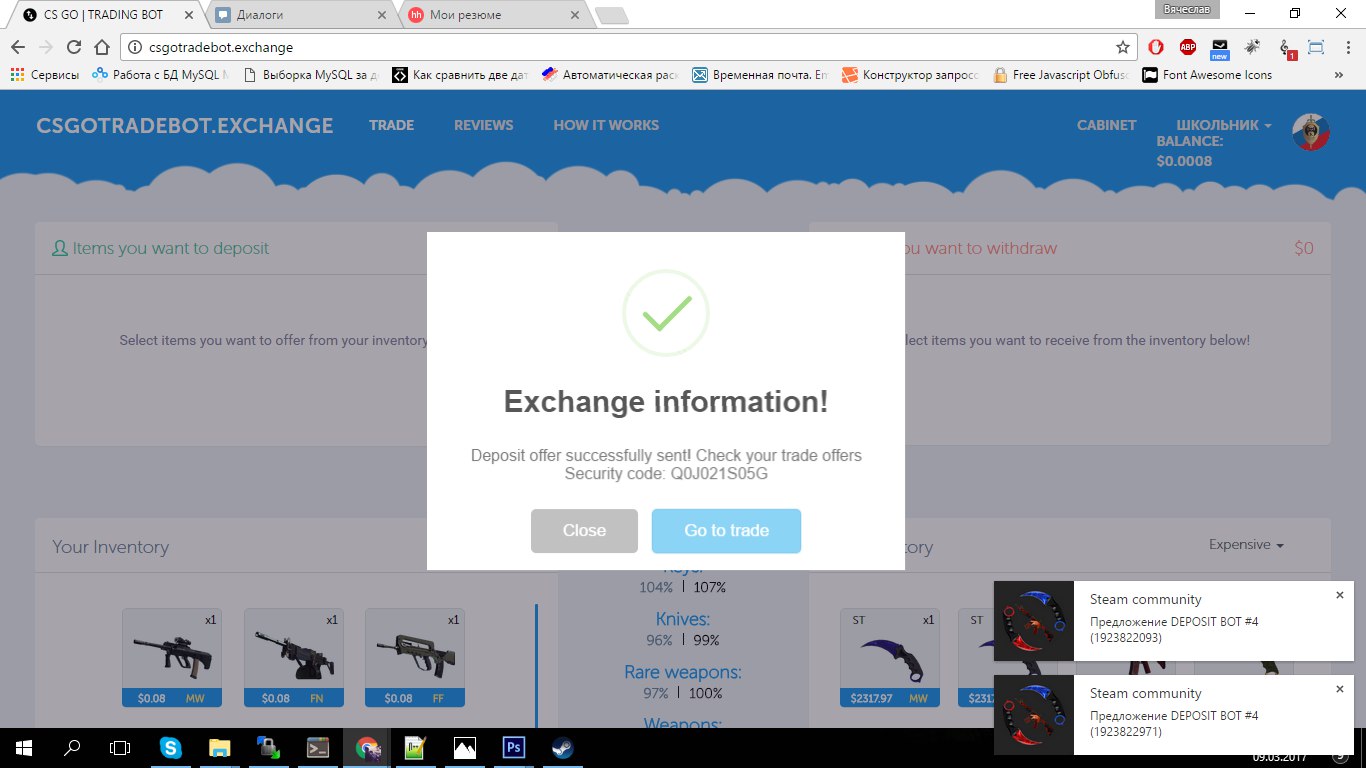Launch Photoshop from the taskbar

(x=514, y=747)
